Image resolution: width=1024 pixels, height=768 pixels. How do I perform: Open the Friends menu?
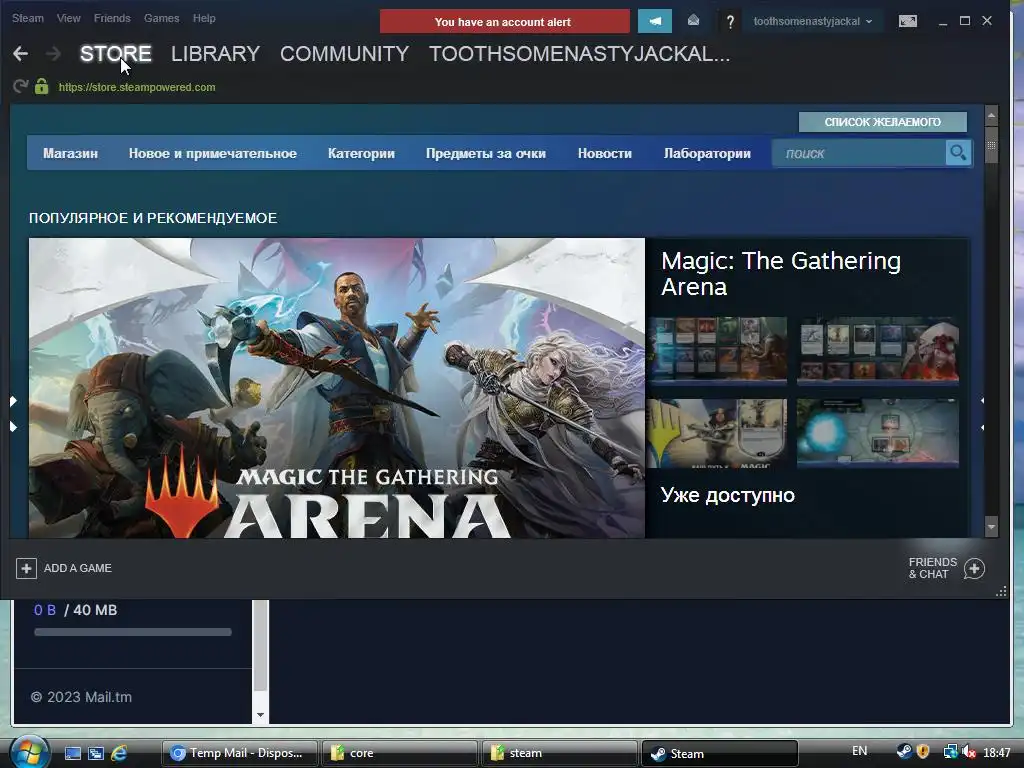click(x=112, y=18)
